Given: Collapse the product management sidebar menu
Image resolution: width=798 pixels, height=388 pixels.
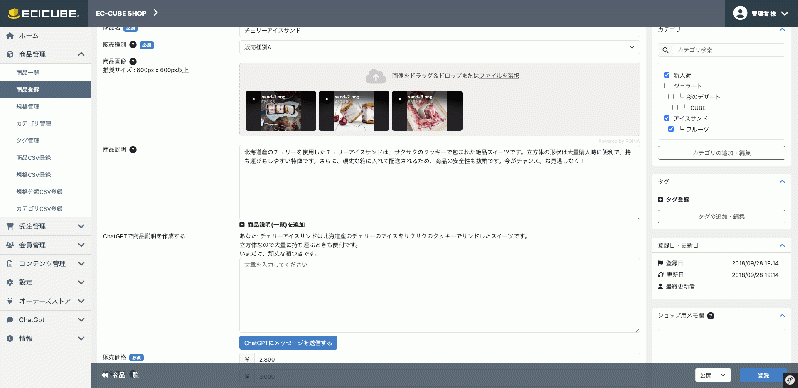Looking at the screenshot, I should point(80,54).
